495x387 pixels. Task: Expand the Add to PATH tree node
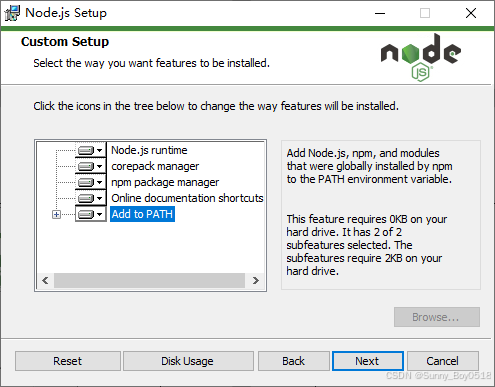point(57,214)
